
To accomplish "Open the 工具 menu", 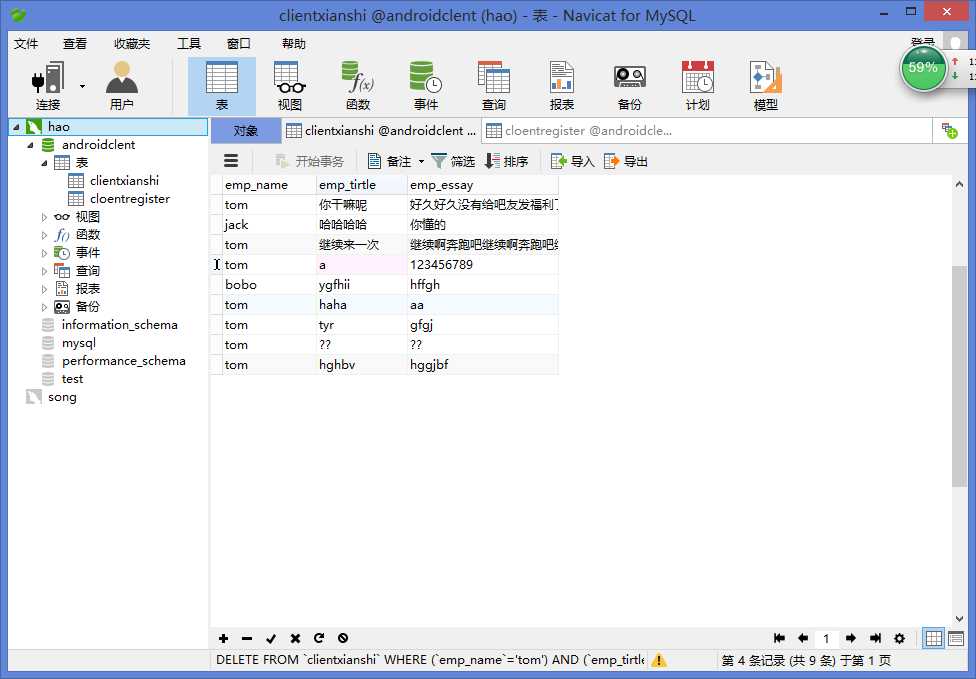I will [x=189, y=44].
